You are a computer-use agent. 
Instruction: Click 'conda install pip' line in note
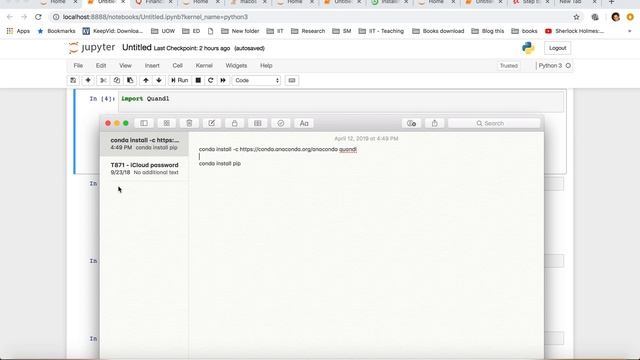tap(220, 163)
